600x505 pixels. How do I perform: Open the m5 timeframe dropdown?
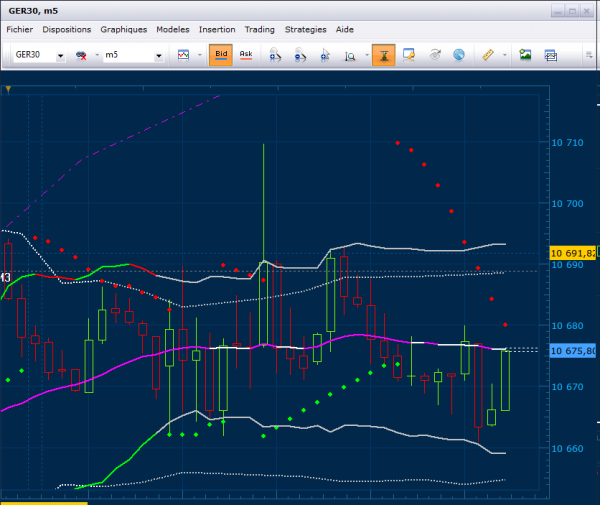158,55
